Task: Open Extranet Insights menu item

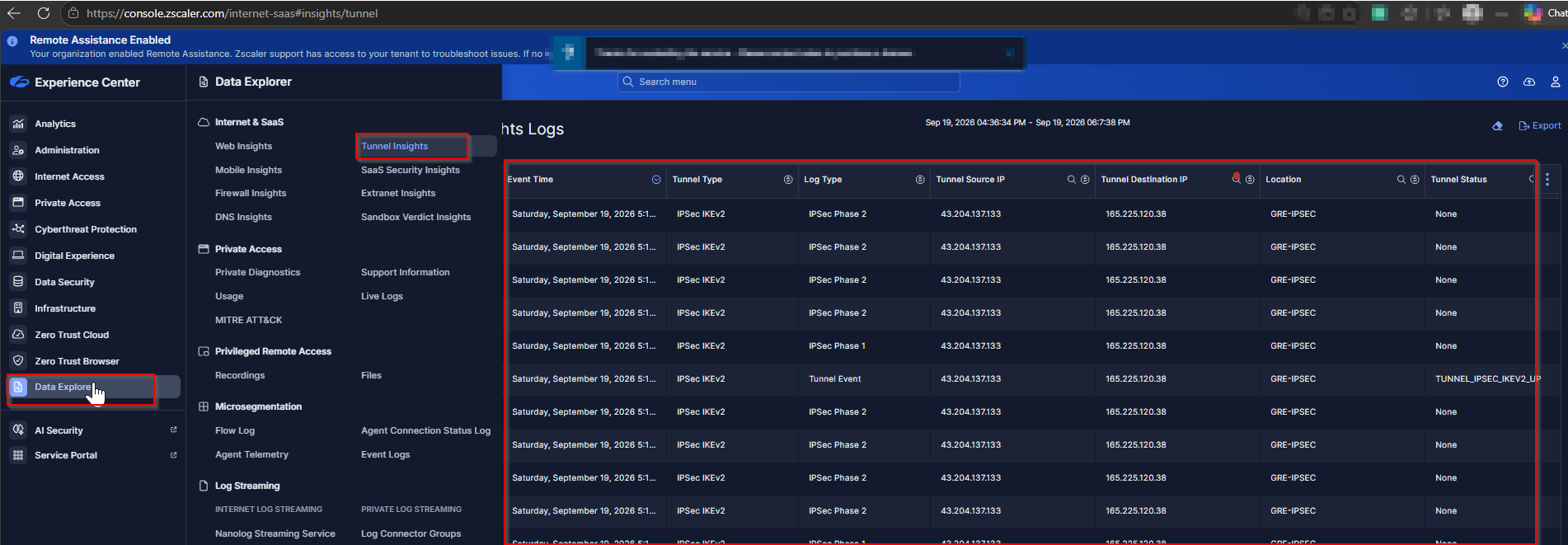Action: (398, 193)
